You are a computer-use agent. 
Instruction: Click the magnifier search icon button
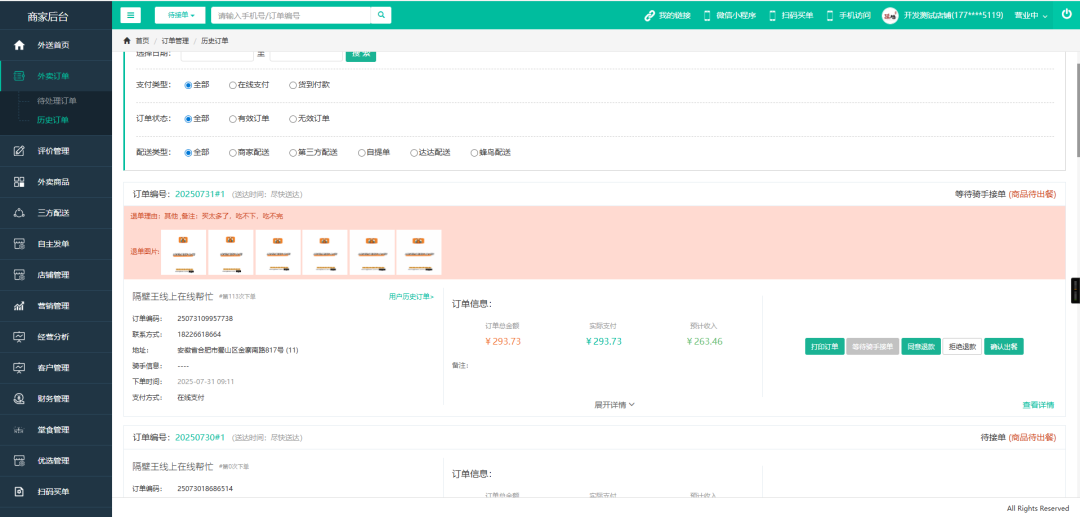click(381, 15)
